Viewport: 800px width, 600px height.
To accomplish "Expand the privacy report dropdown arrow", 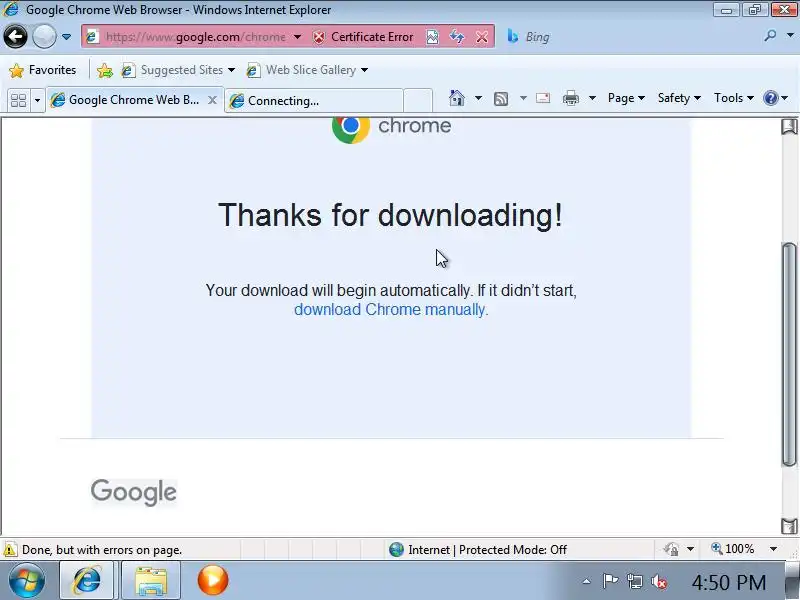I will point(690,549).
